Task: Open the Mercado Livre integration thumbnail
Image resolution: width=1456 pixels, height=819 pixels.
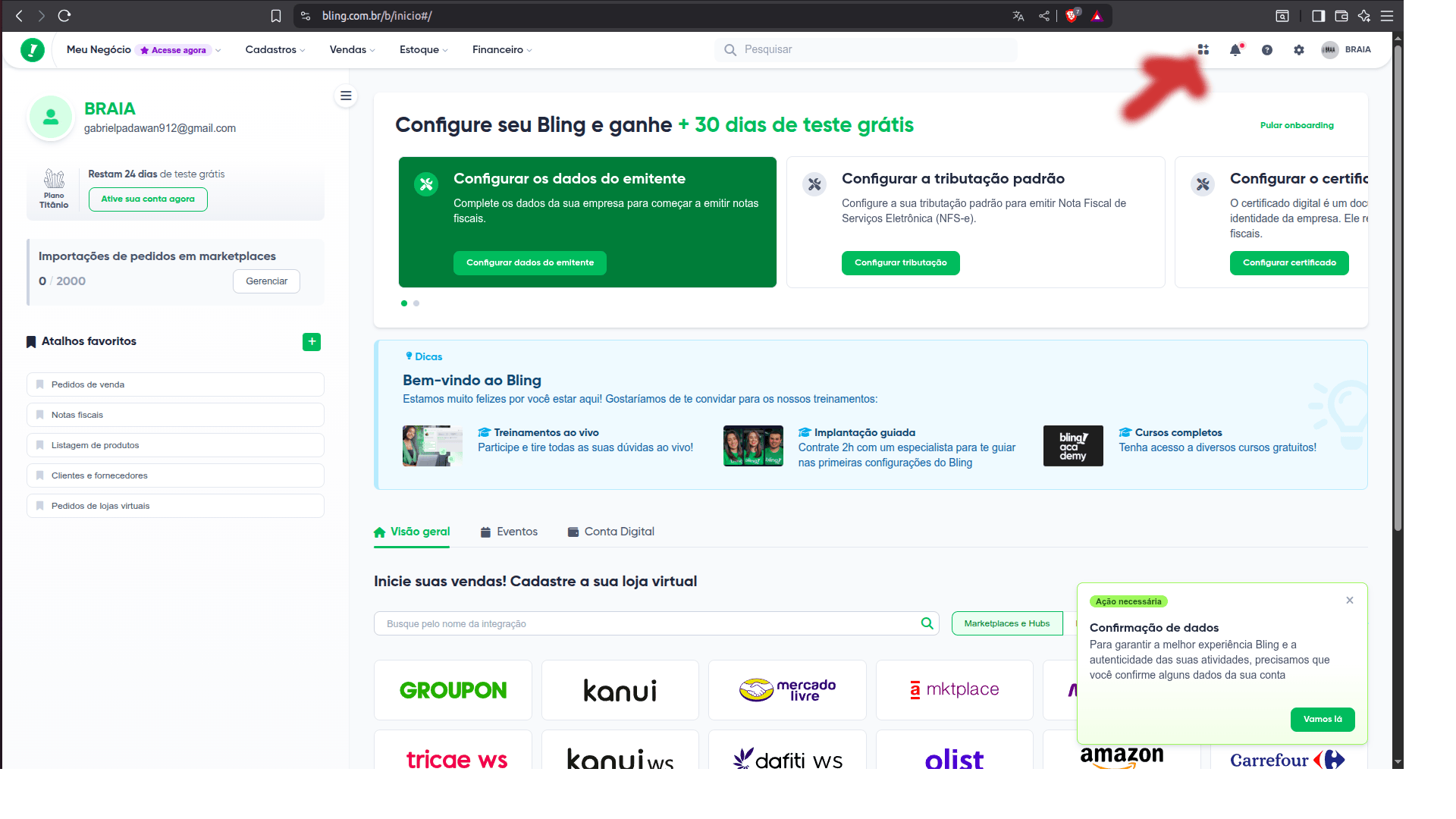Action: 786,689
